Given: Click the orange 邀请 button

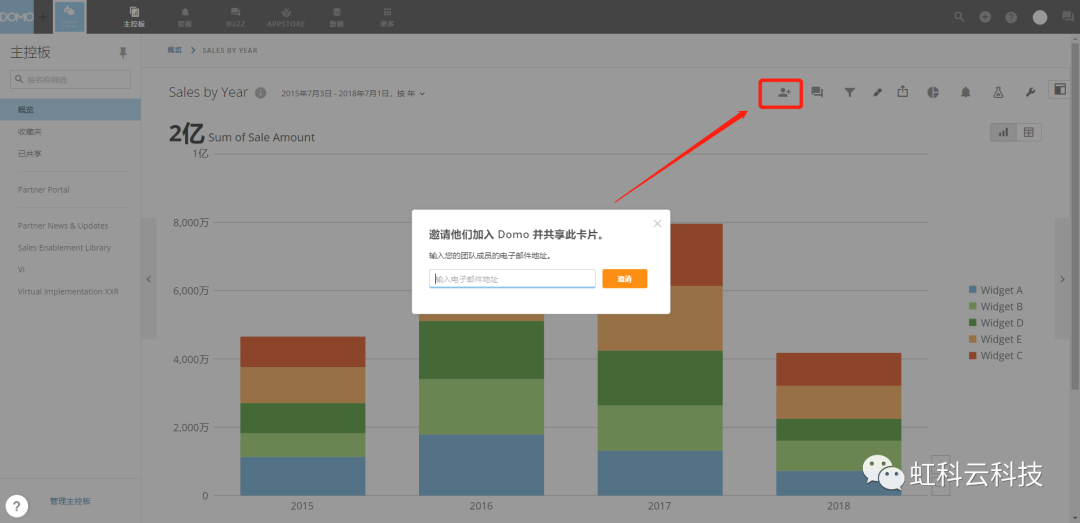Looking at the screenshot, I should click(x=625, y=278).
